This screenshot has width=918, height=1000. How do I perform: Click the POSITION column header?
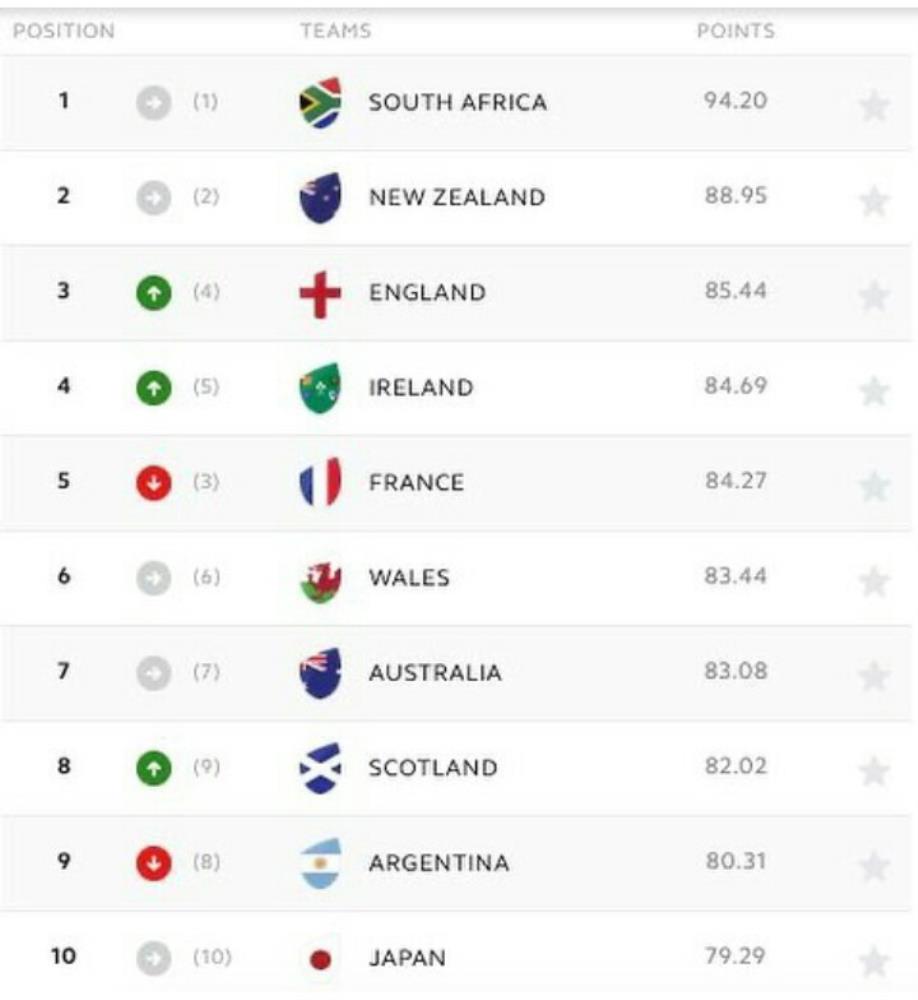pyautogui.click(x=64, y=31)
